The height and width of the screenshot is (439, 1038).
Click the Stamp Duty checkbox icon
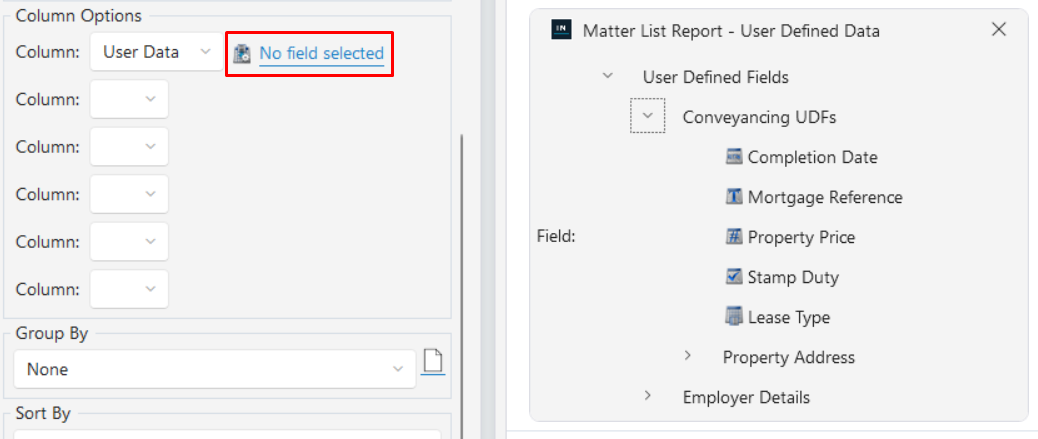pos(733,276)
